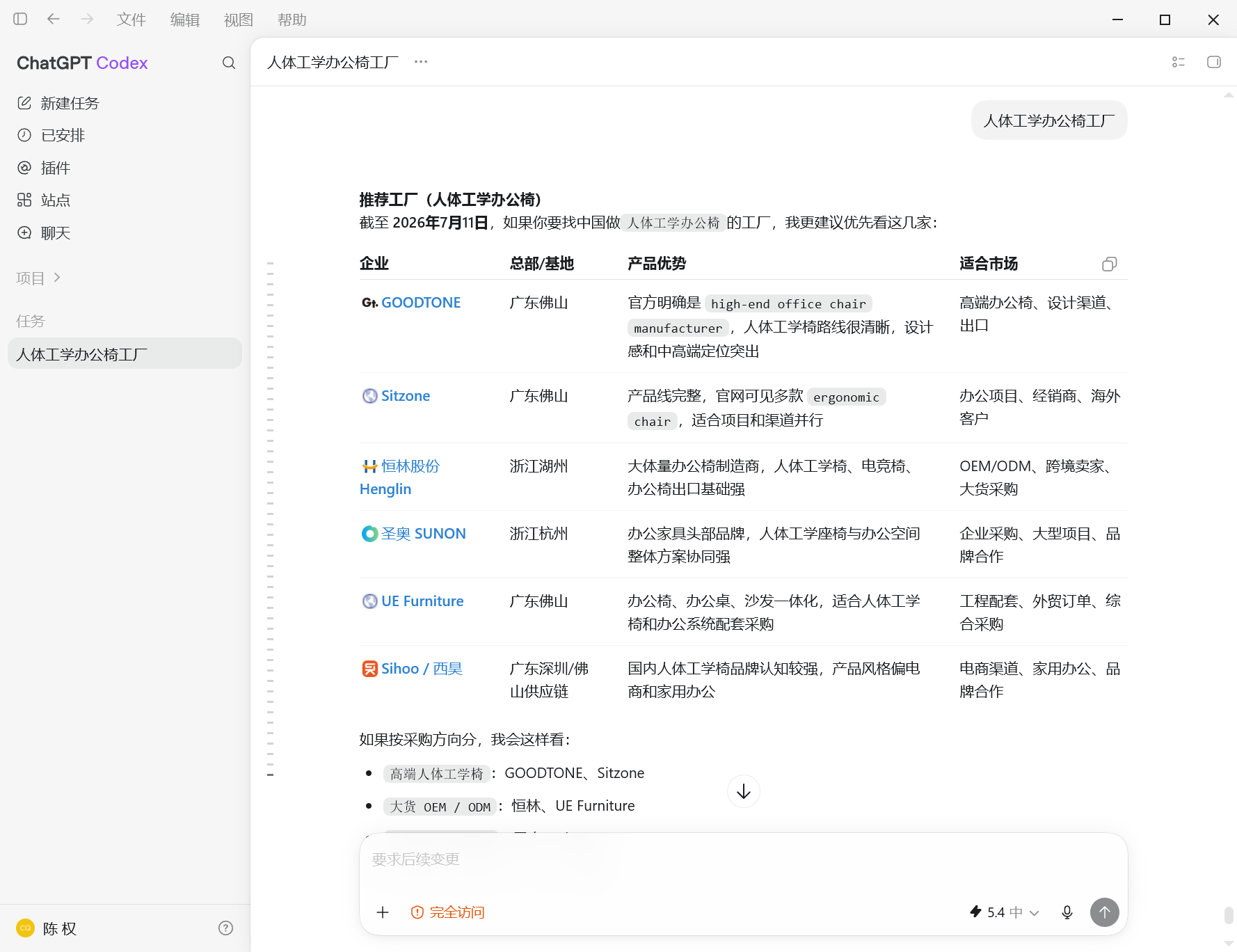Click the plus attach button
Screen dimensions: 1237x952
(x=383, y=912)
